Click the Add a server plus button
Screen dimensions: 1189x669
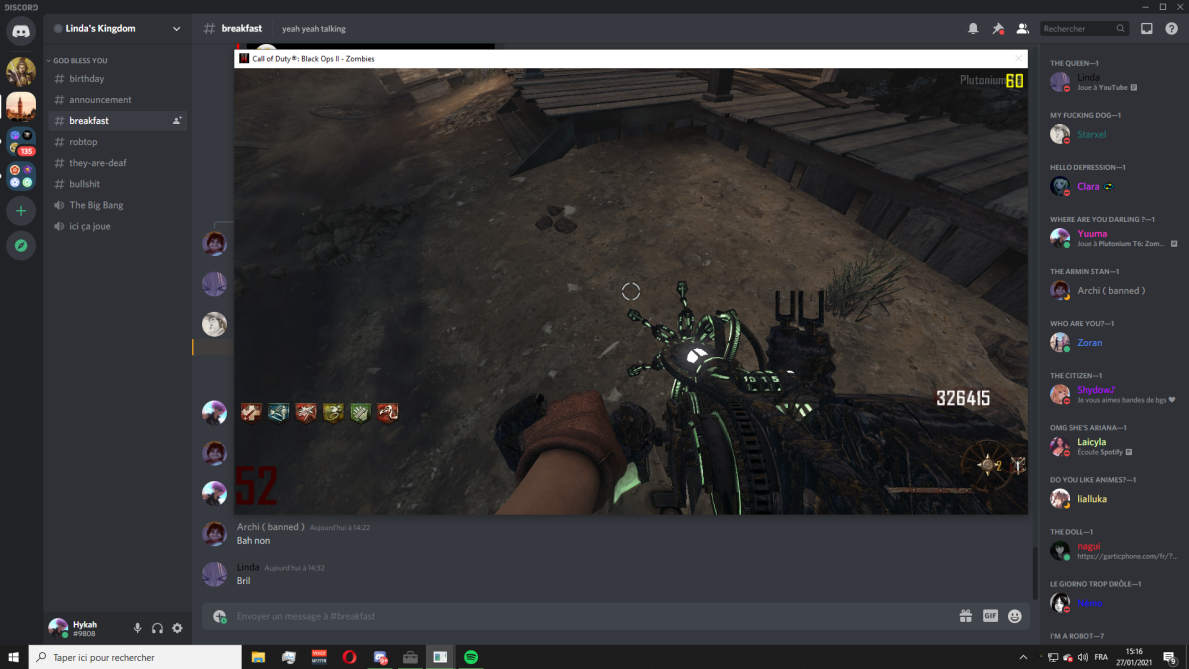pyautogui.click(x=21, y=211)
